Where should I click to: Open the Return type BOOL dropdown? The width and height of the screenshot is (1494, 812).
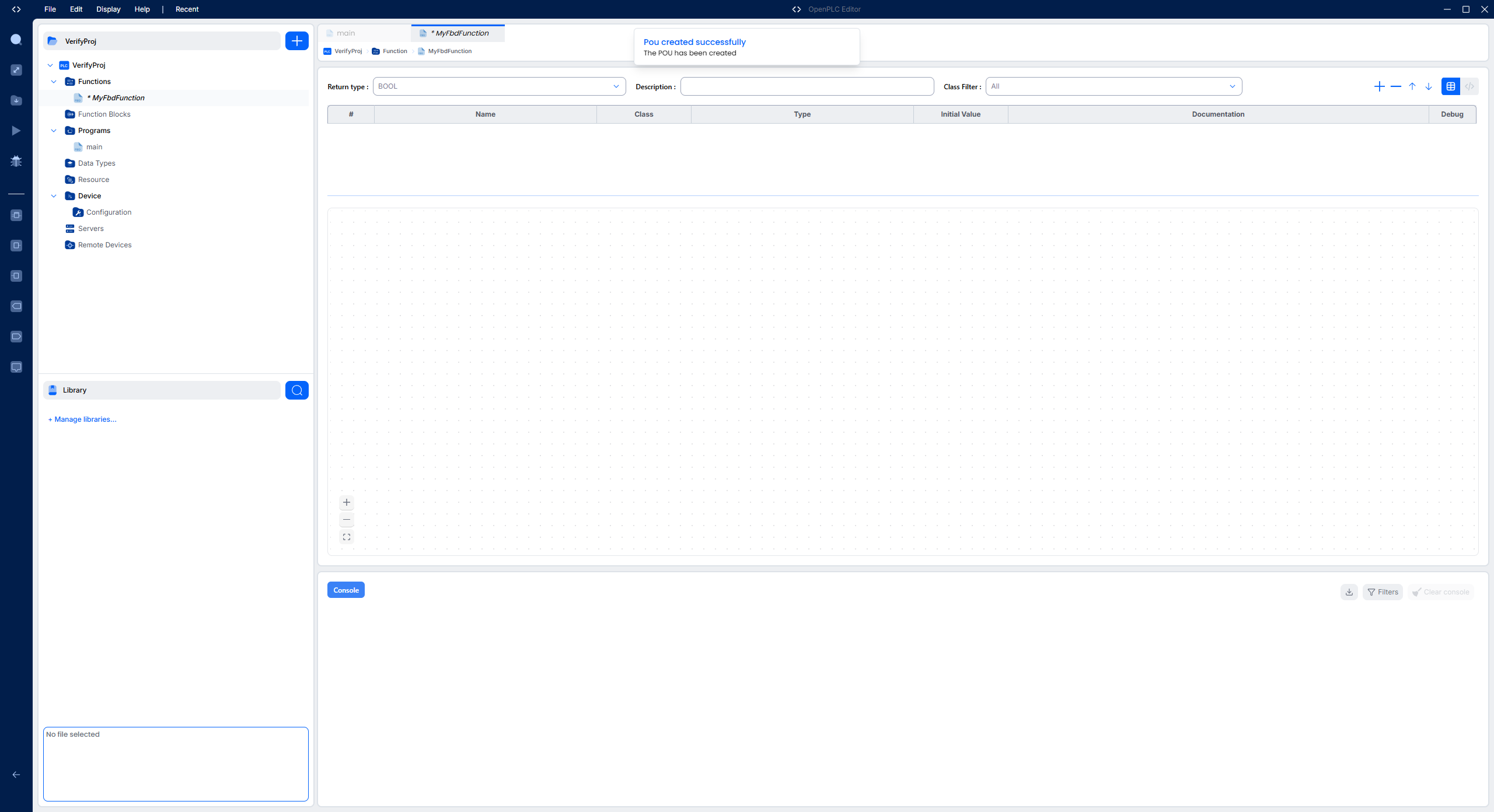tap(499, 86)
